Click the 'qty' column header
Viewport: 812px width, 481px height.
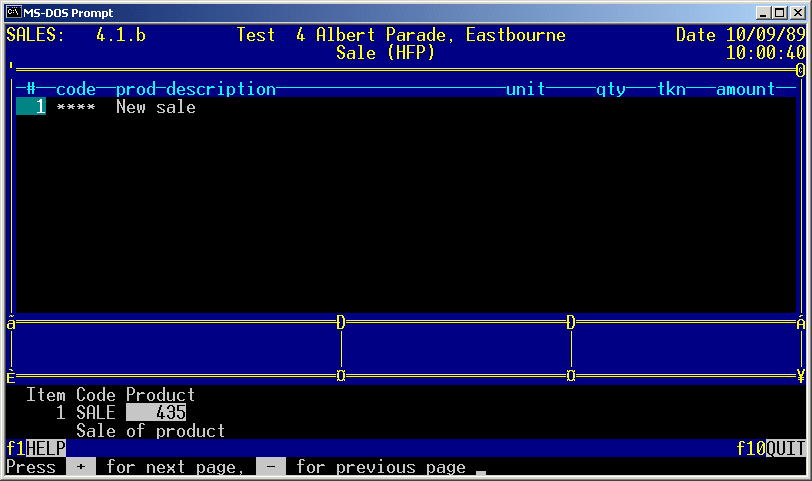[x=611, y=89]
